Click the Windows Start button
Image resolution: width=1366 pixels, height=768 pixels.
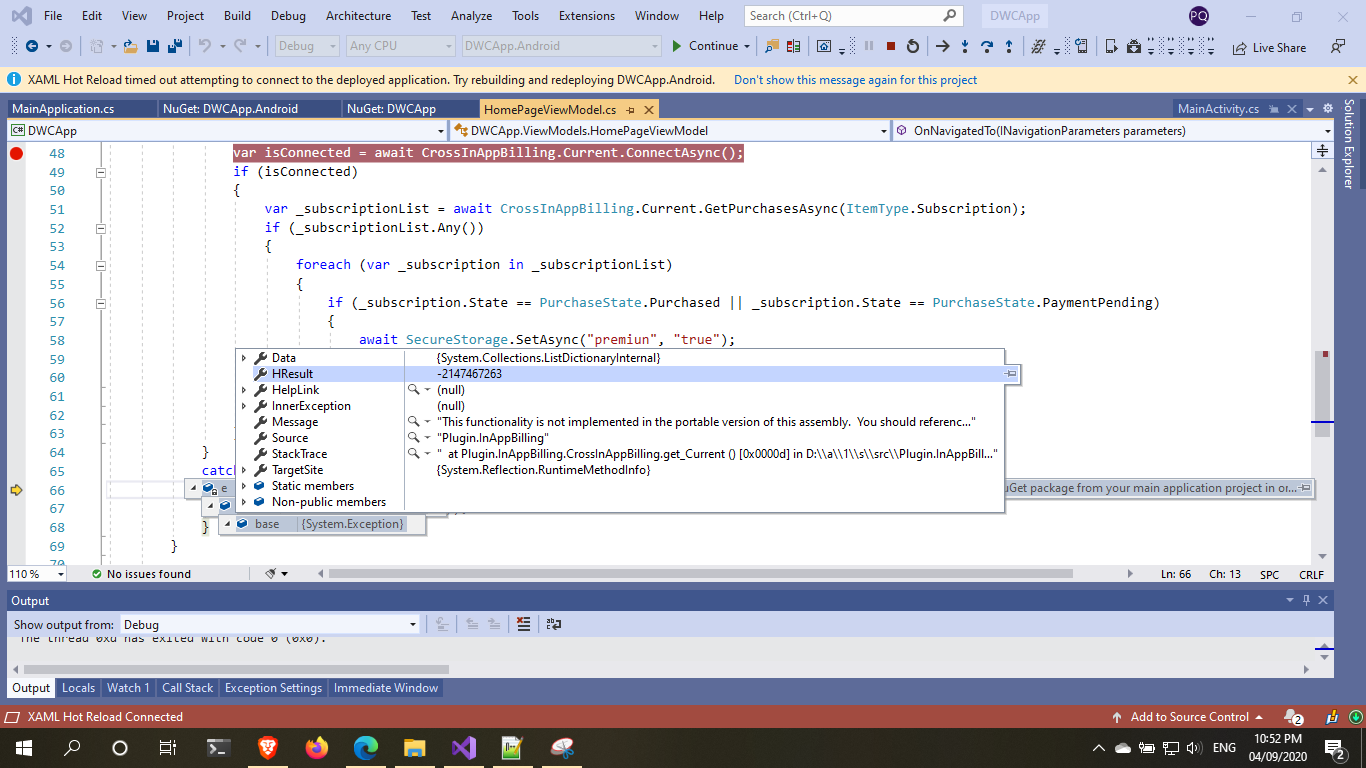(x=23, y=747)
